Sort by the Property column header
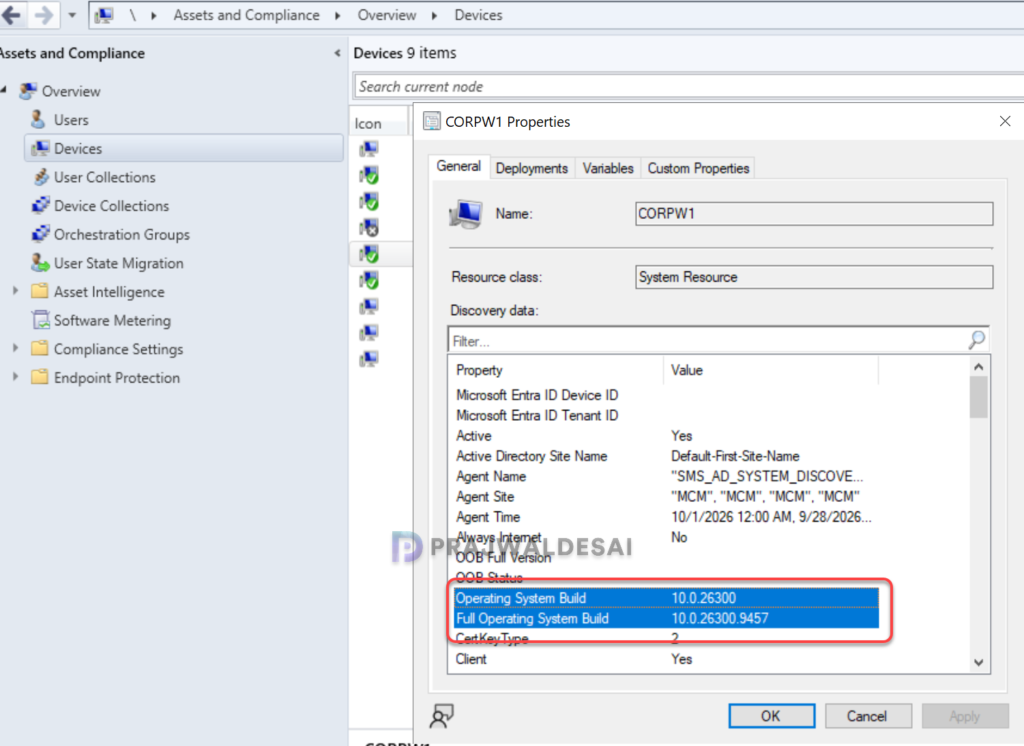Screen dimensions: 1024x746 click(556, 370)
